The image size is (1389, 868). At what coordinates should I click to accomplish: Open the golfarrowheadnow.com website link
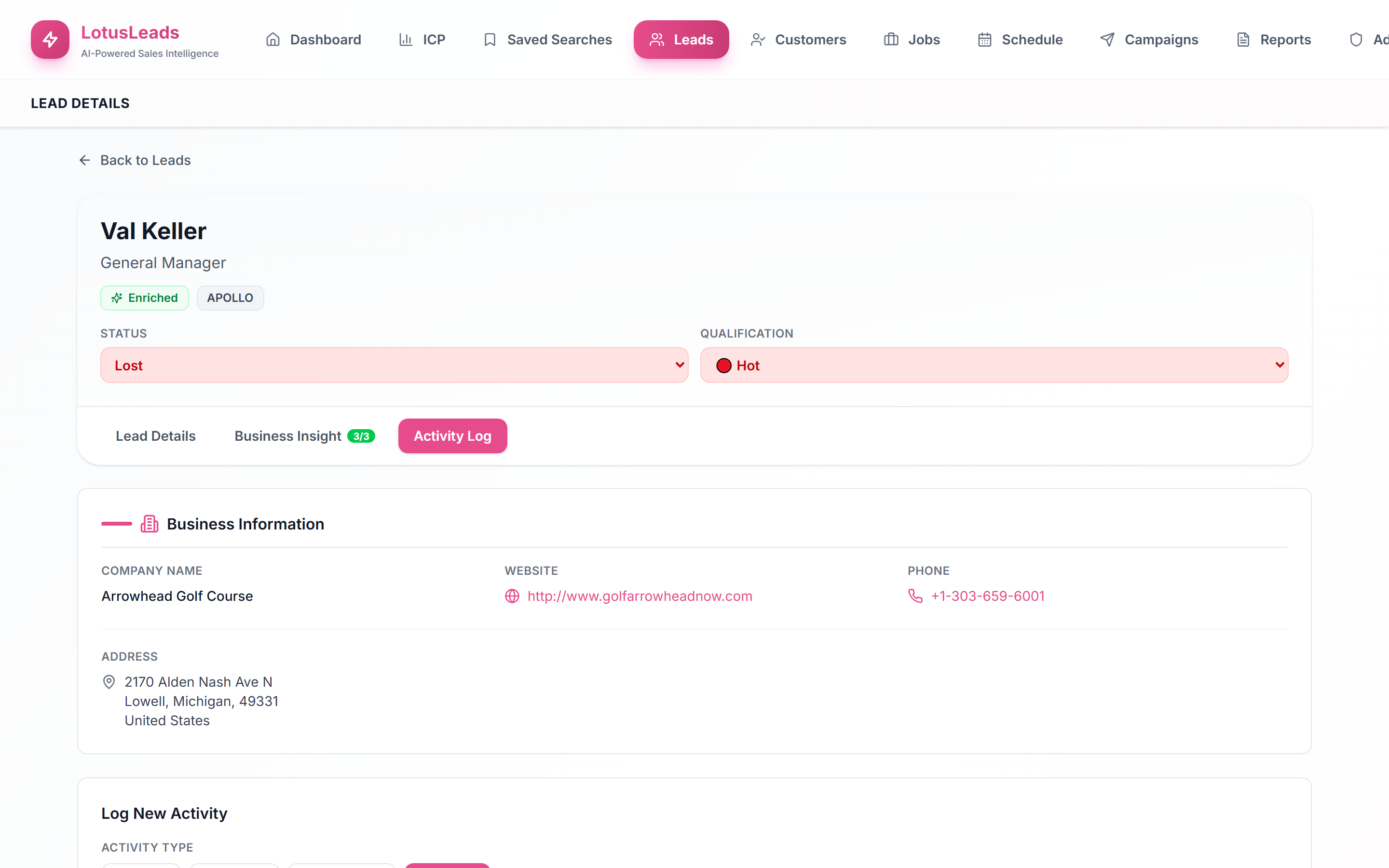coord(640,596)
